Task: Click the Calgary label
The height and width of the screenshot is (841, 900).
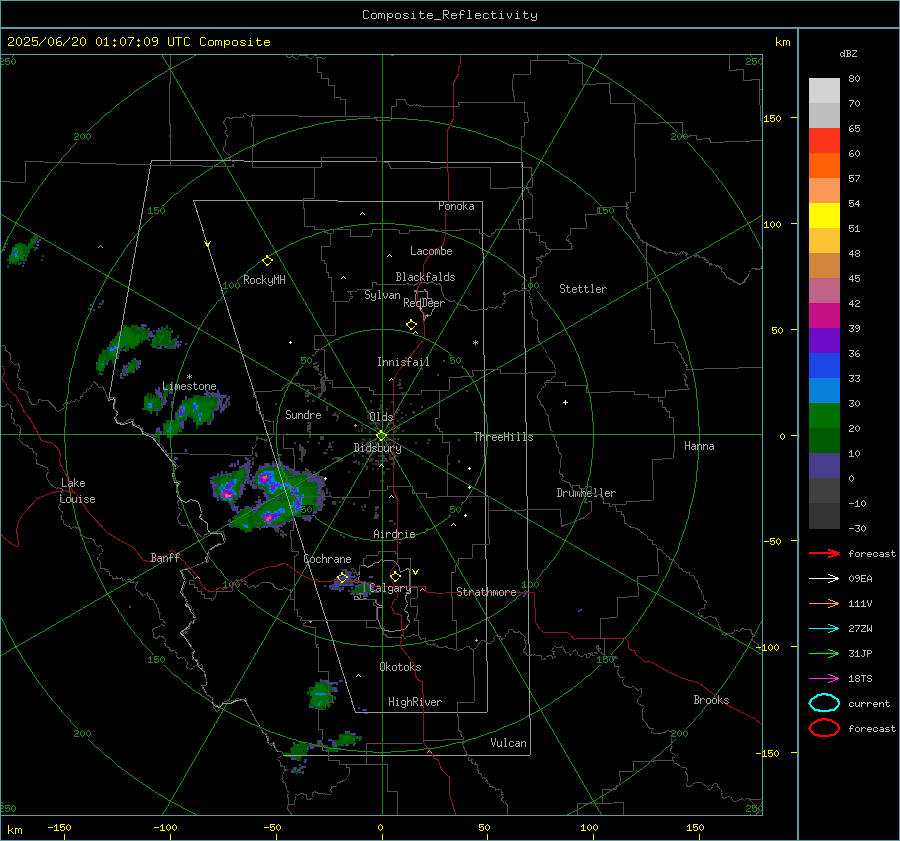Action: [x=390, y=588]
